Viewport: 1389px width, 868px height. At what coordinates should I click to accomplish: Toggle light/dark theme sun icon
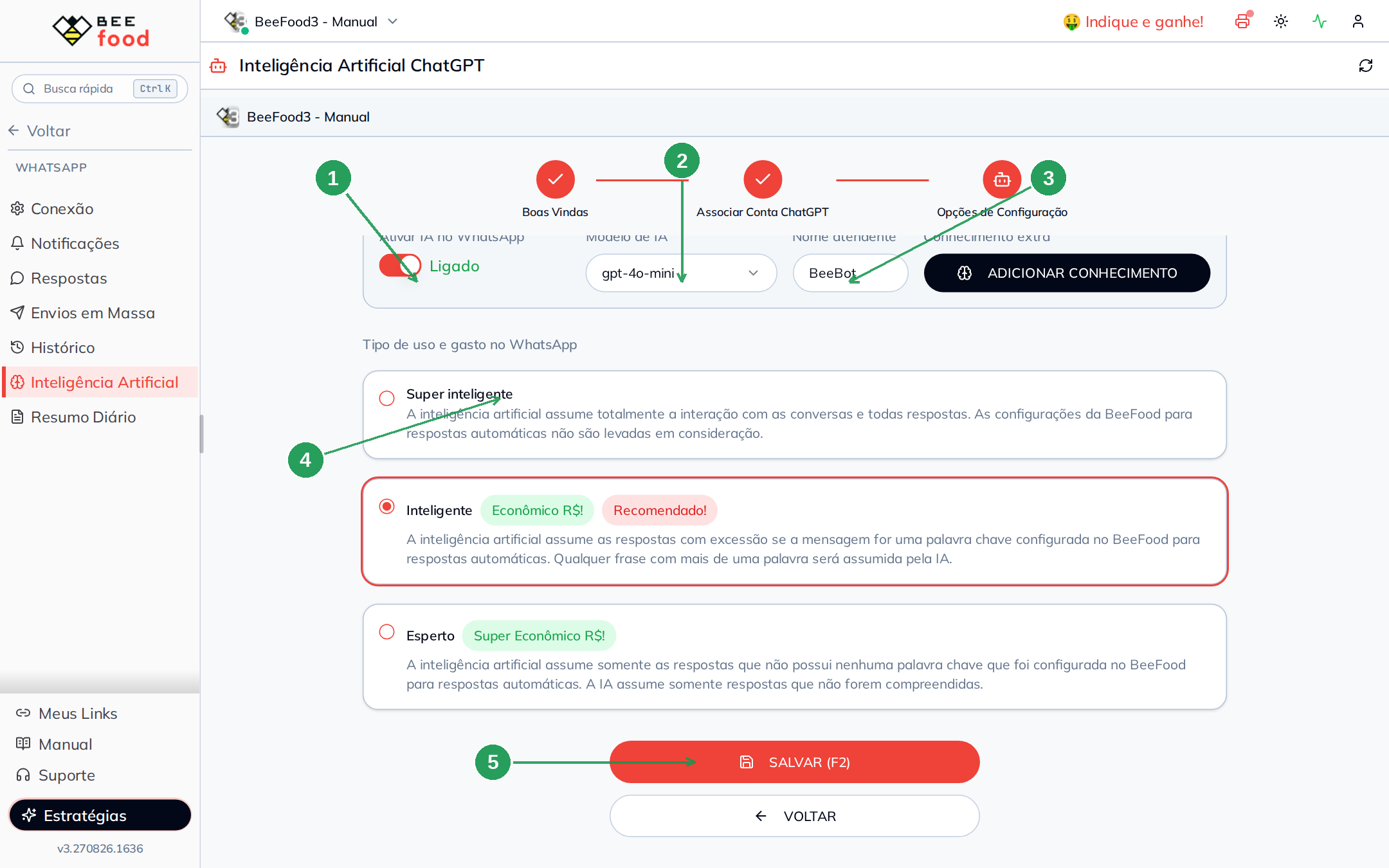point(1281,21)
